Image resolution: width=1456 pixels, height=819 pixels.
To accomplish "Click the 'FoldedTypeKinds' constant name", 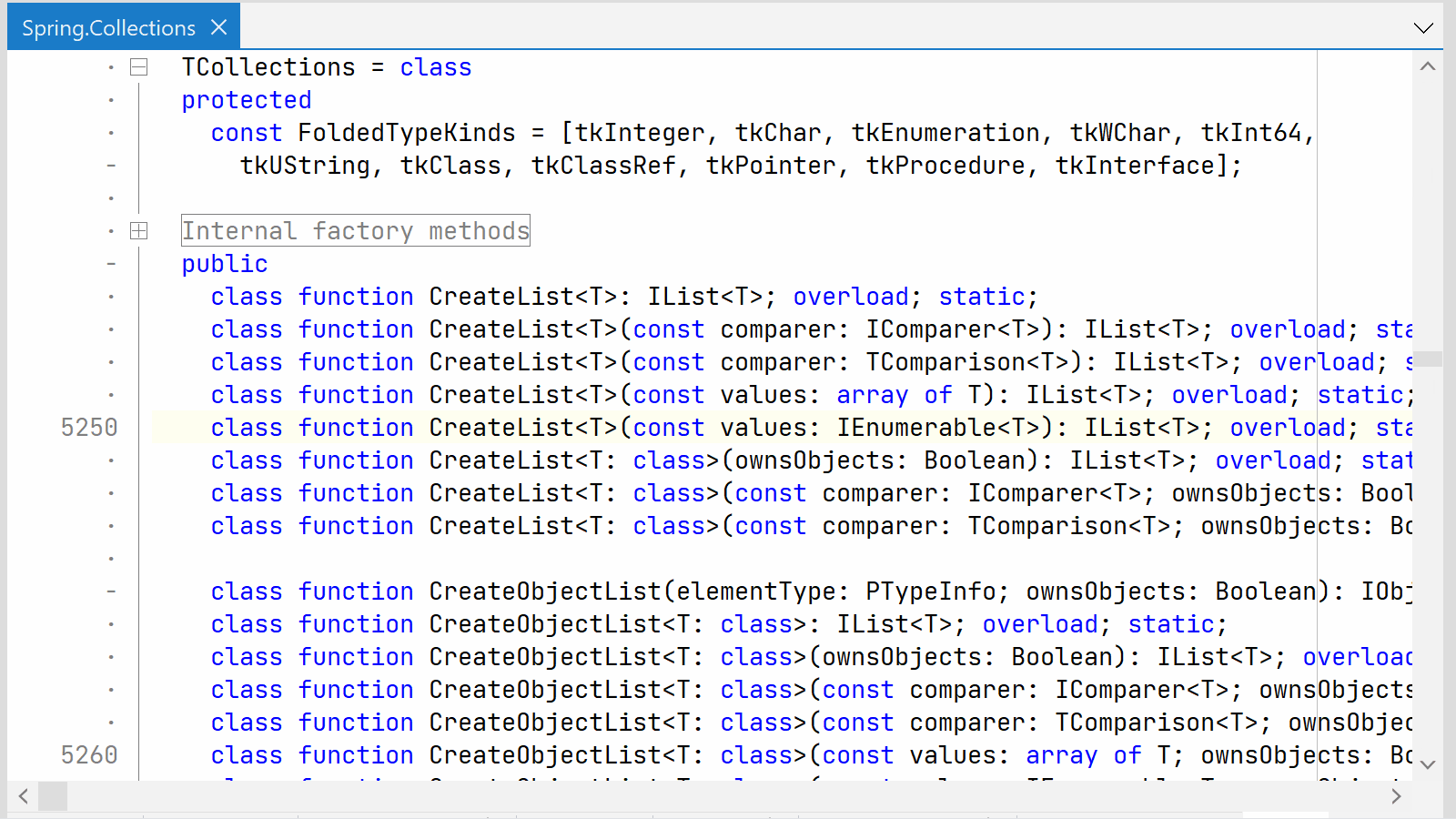I will pyautogui.click(x=407, y=133).
